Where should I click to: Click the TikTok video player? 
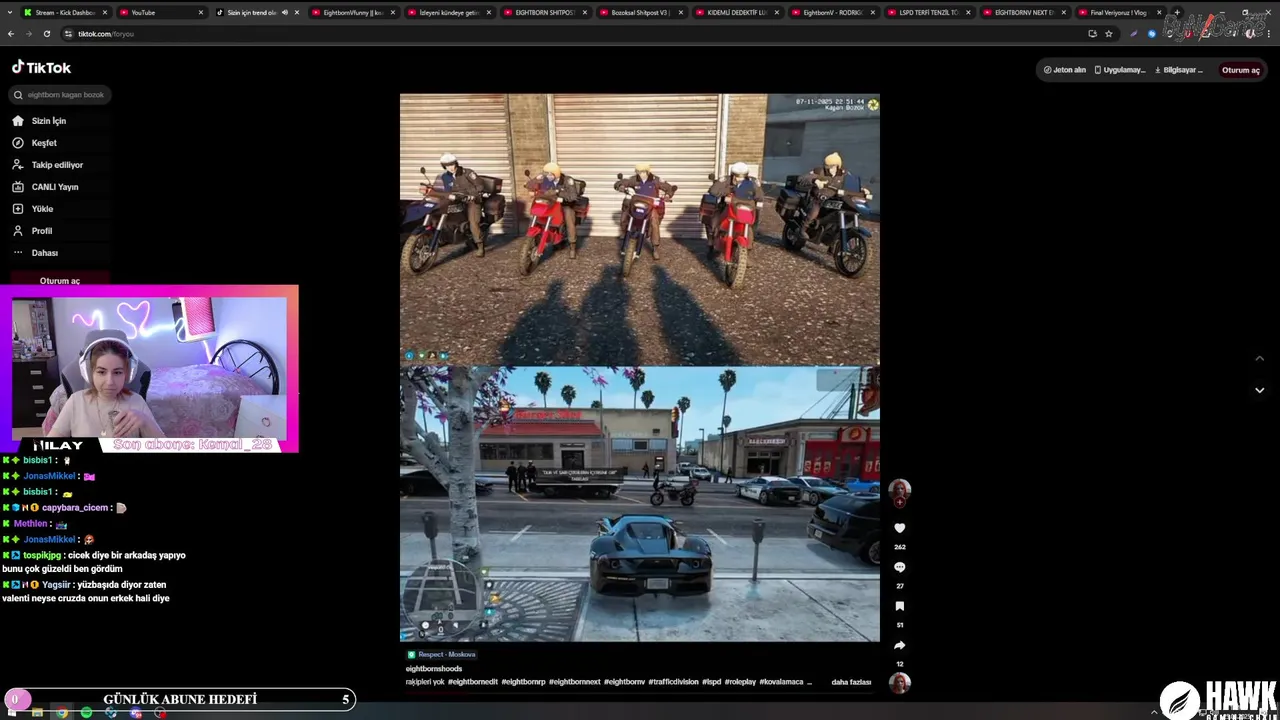(640, 367)
